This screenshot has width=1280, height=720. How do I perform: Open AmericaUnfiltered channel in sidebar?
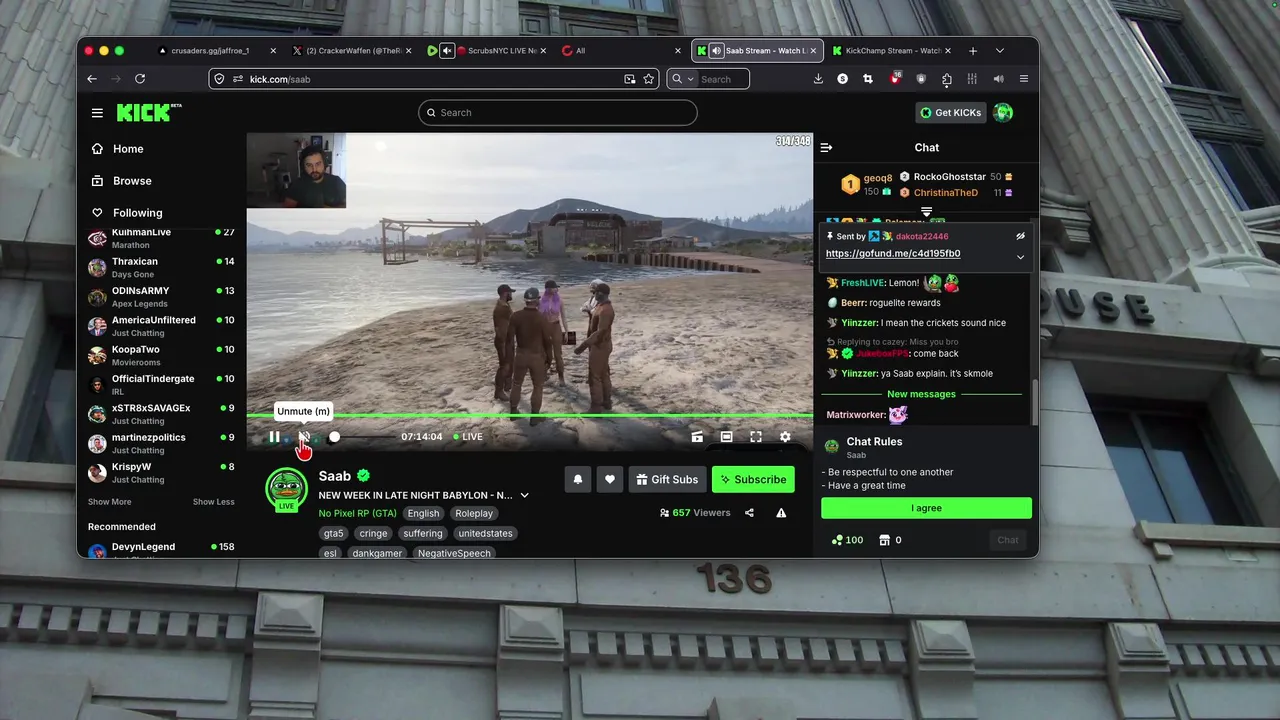pos(161,326)
